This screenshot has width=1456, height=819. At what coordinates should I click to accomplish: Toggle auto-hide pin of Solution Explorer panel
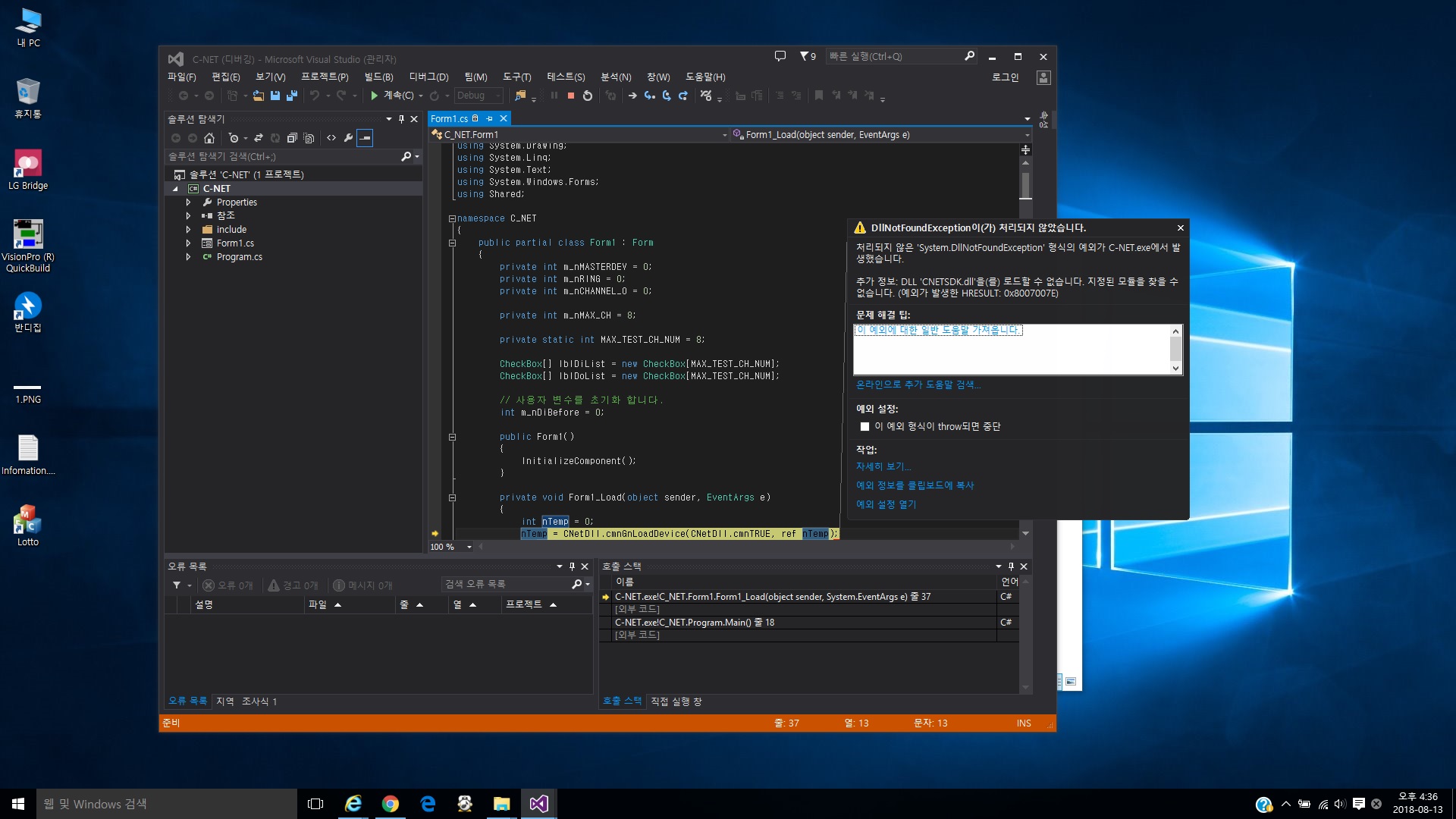coord(401,119)
